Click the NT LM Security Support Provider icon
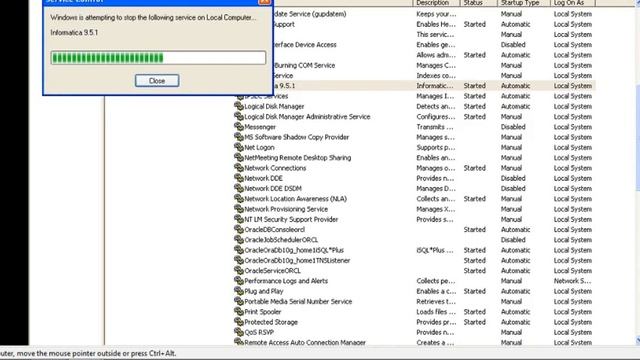The width and height of the screenshot is (640, 360). [239, 219]
